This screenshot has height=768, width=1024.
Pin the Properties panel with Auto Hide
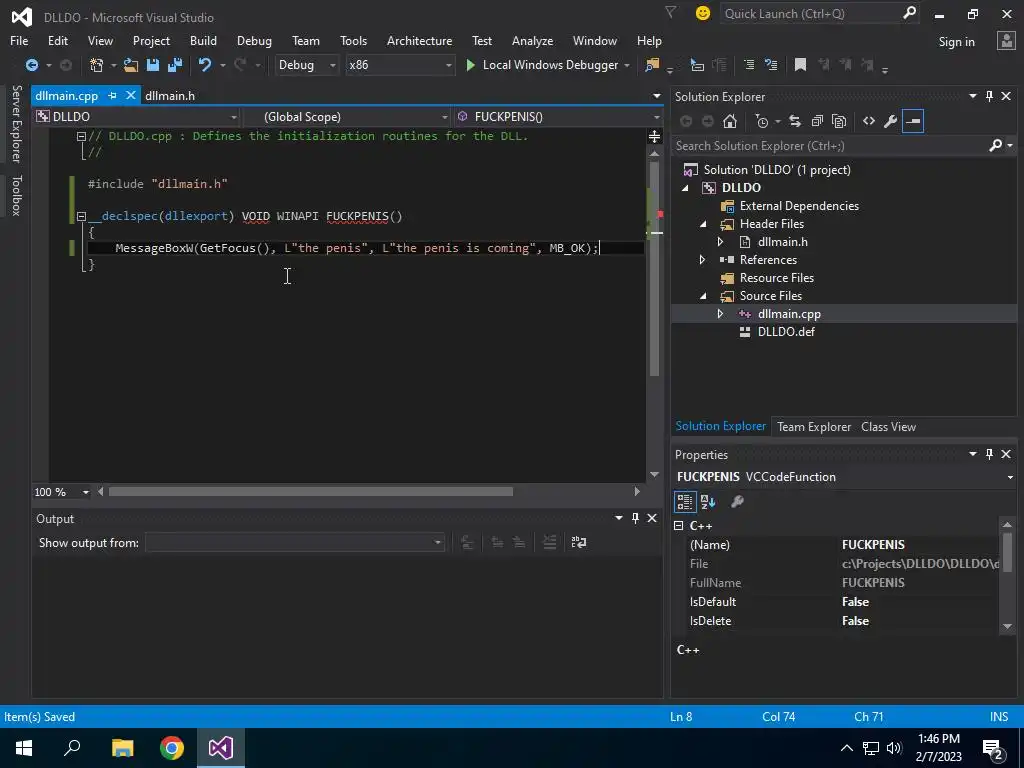[x=989, y=454]
